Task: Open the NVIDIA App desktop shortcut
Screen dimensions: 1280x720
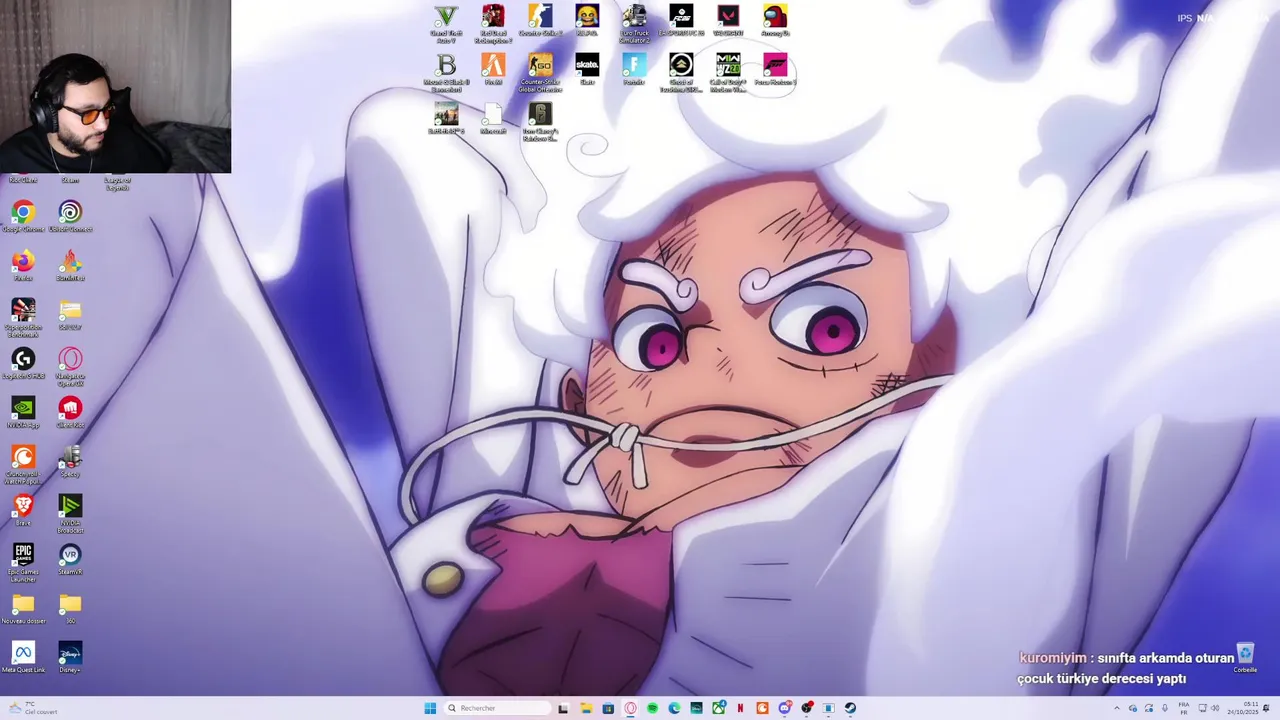Action: click(23, 412)
